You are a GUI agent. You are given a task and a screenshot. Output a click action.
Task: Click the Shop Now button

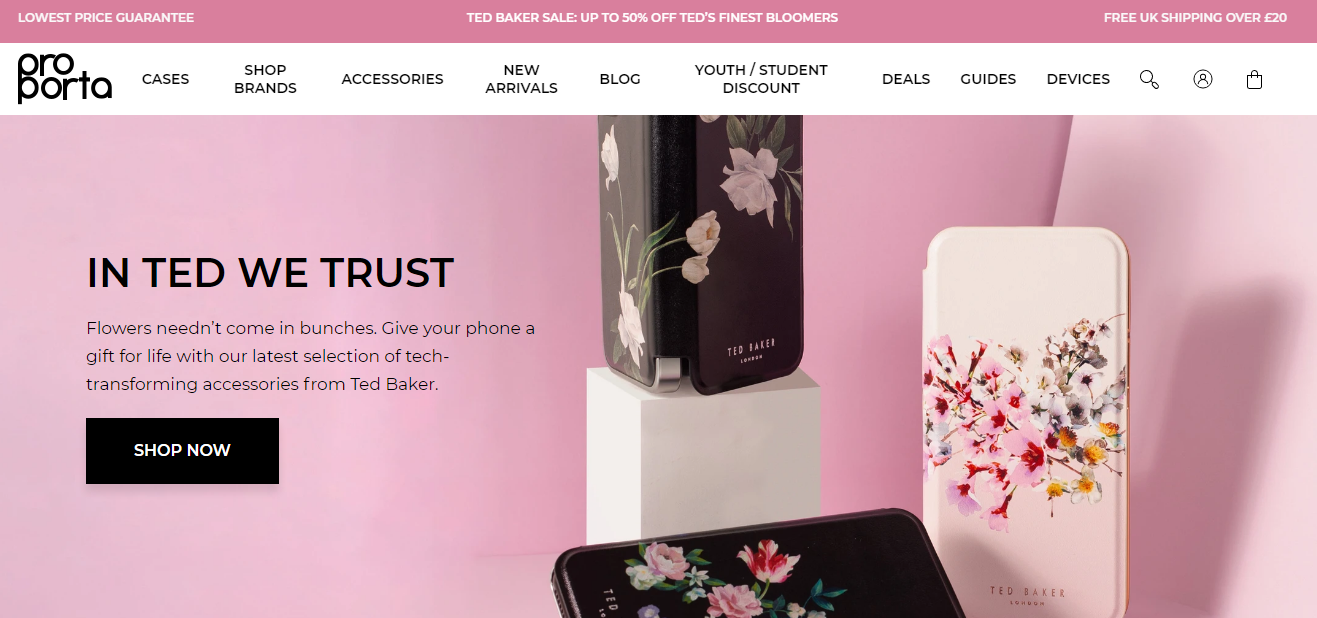point(182,450)
